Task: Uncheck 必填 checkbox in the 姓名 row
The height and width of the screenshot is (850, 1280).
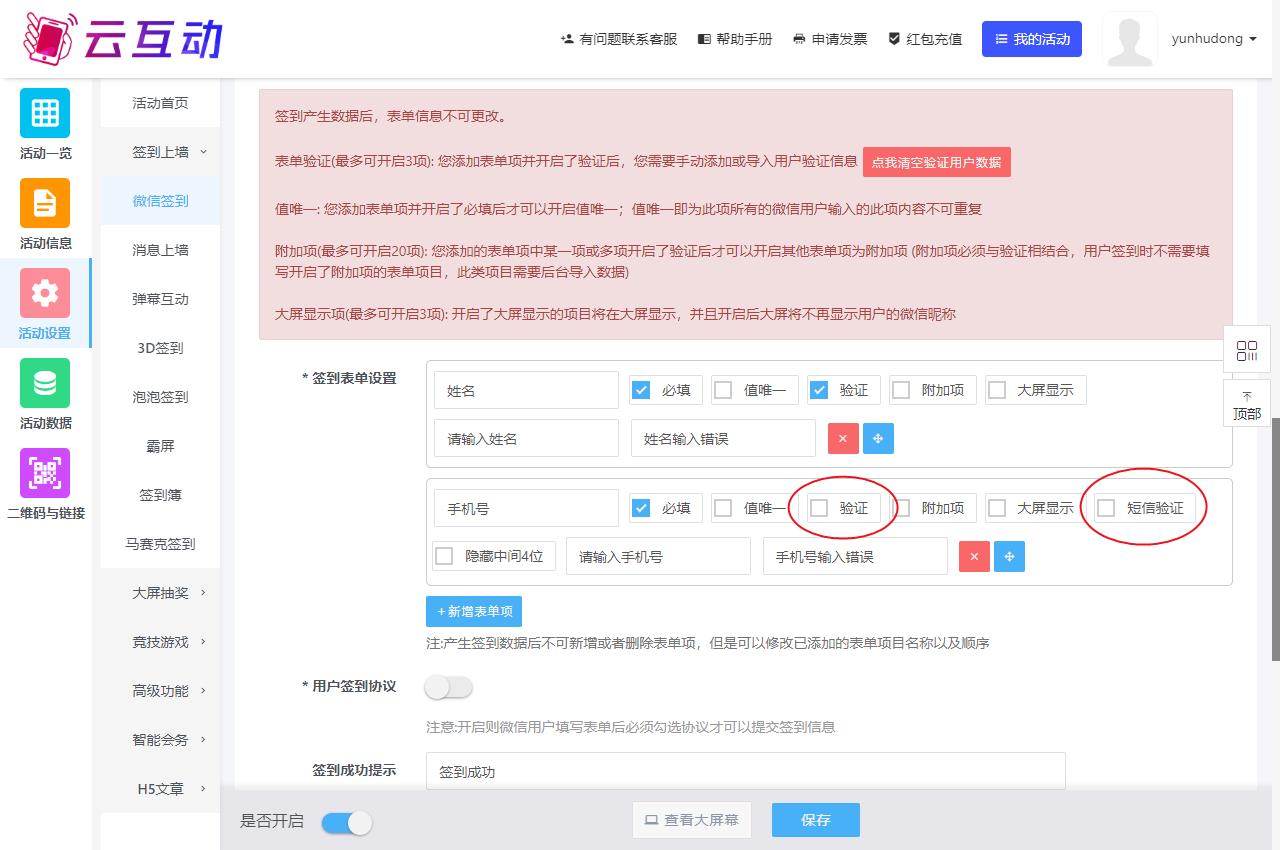Action: coord(642,390)
